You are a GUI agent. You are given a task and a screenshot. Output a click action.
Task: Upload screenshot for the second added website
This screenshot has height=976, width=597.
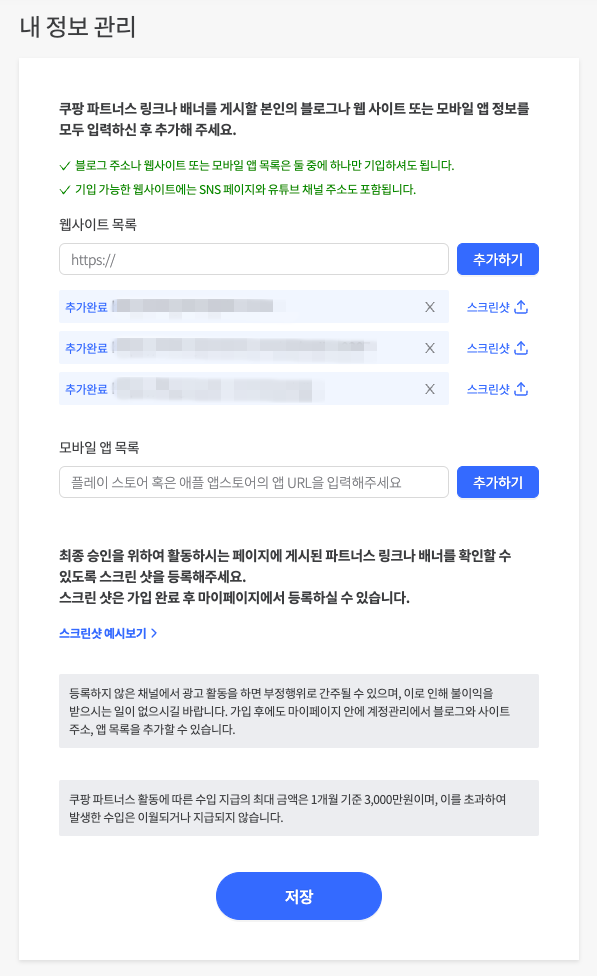(x=519, y=346)
